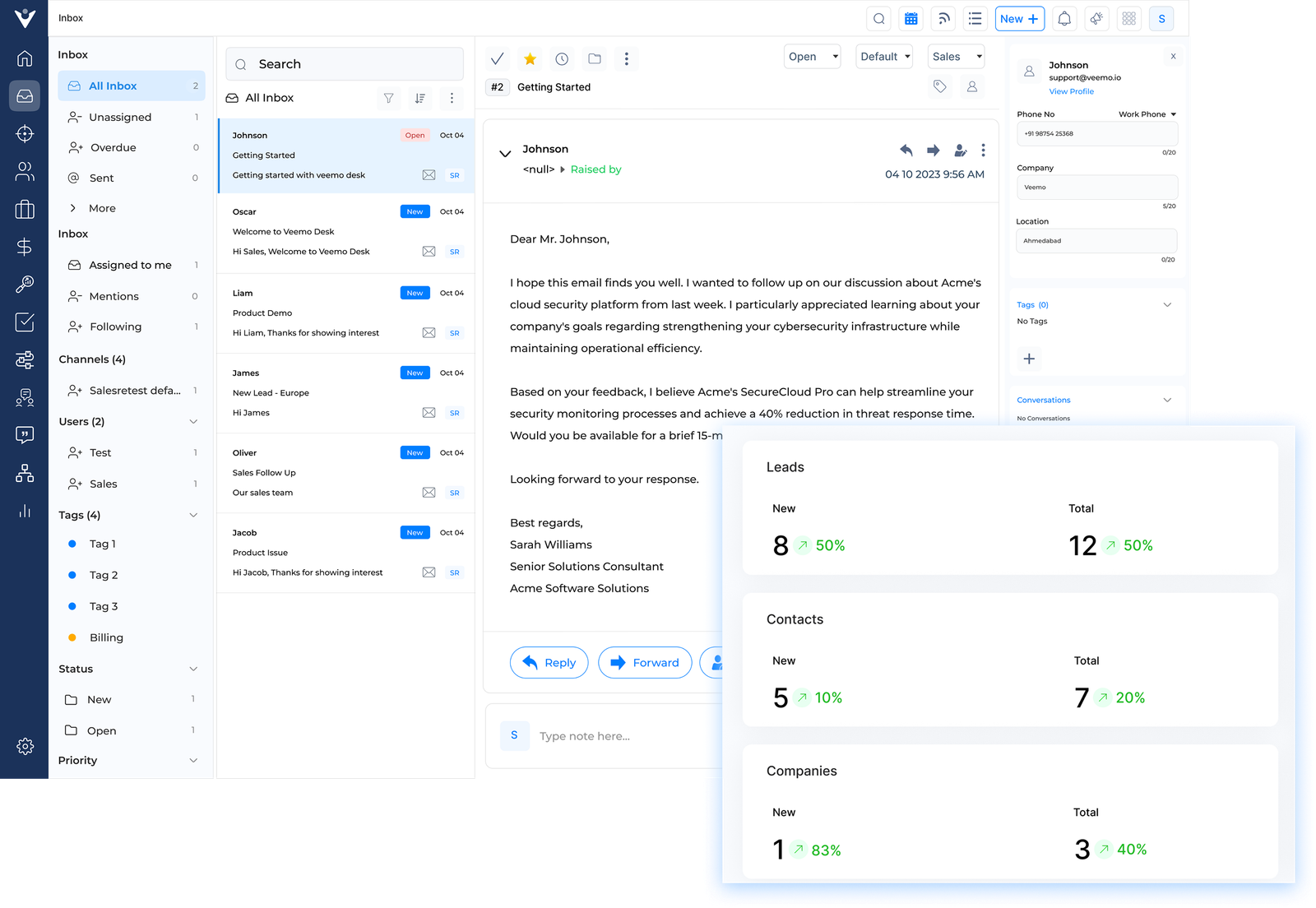
Task: Open the notifications bell icon
Action: click(x=1064, y=19)
